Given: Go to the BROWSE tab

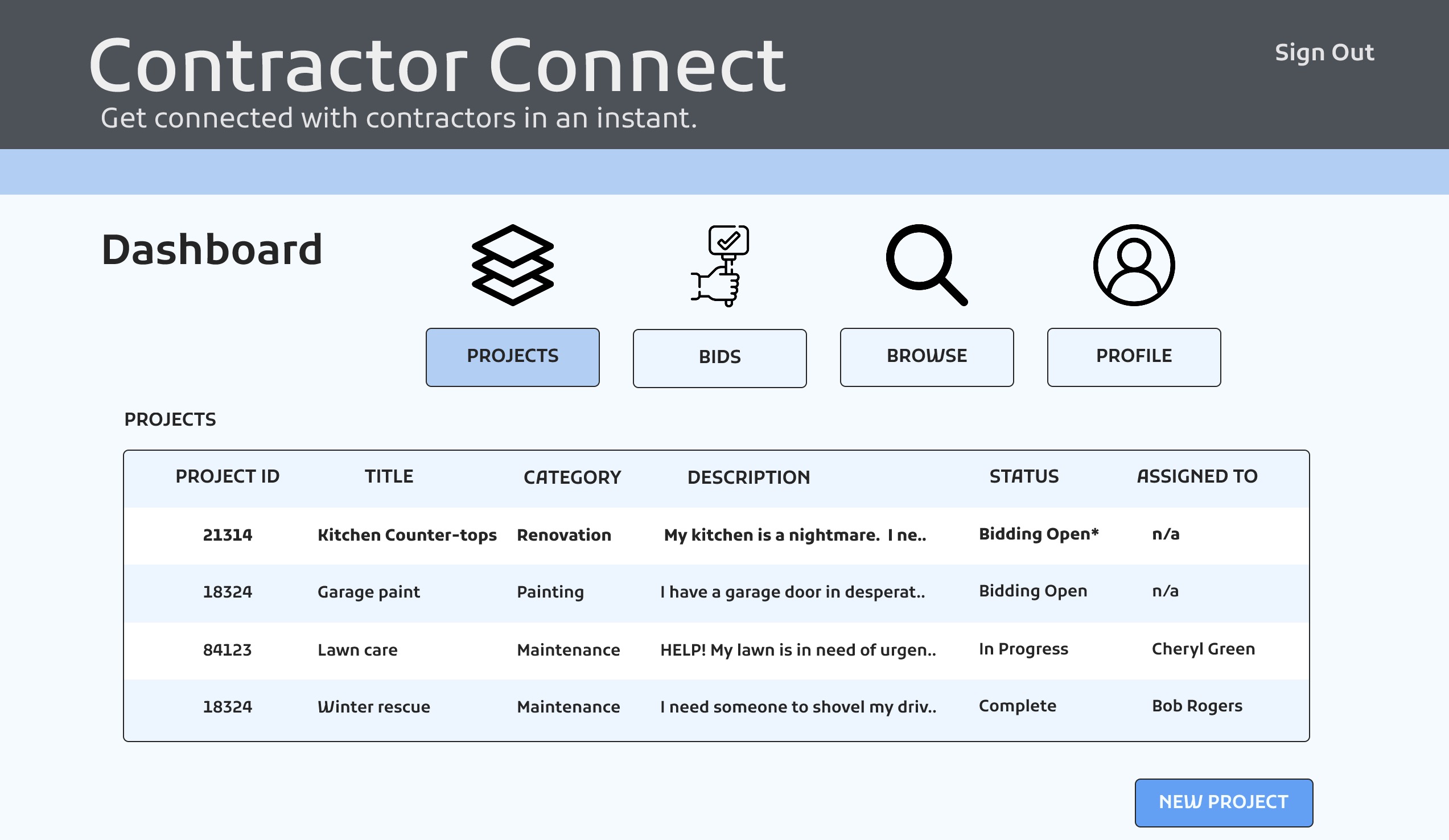Looking at the screenshot, I should click(927, 357).
